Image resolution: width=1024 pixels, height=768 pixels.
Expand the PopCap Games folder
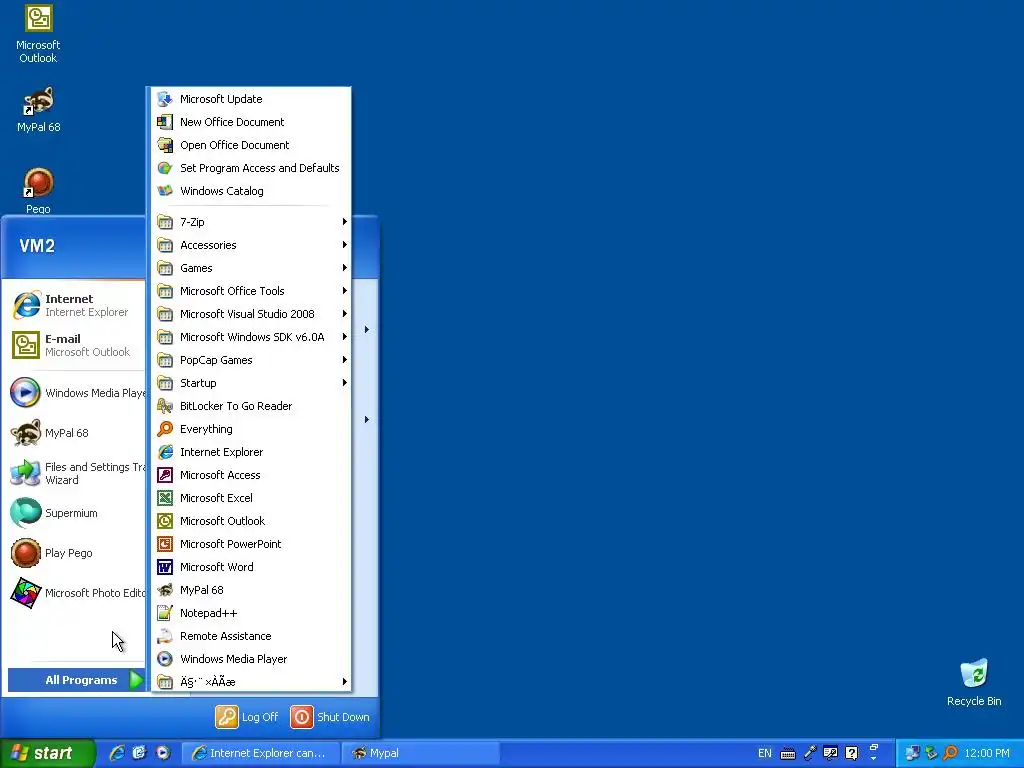(x=249, y=360)
